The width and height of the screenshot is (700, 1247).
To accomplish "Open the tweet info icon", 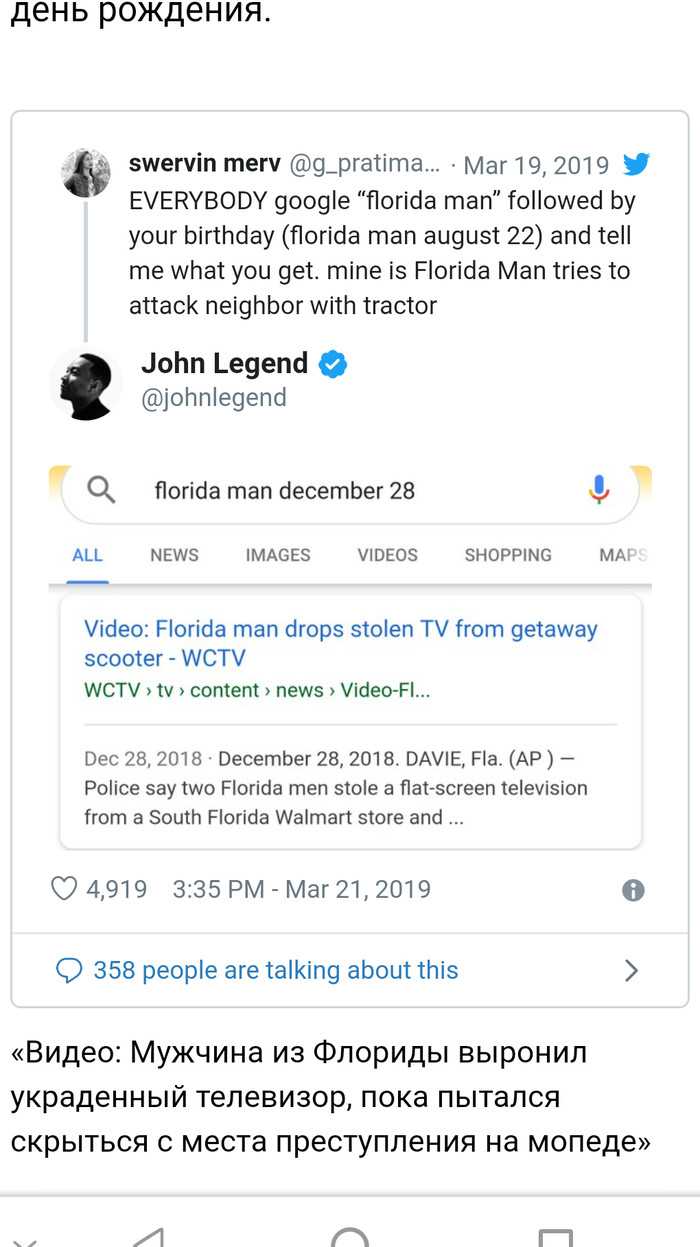I will point(633,890).
